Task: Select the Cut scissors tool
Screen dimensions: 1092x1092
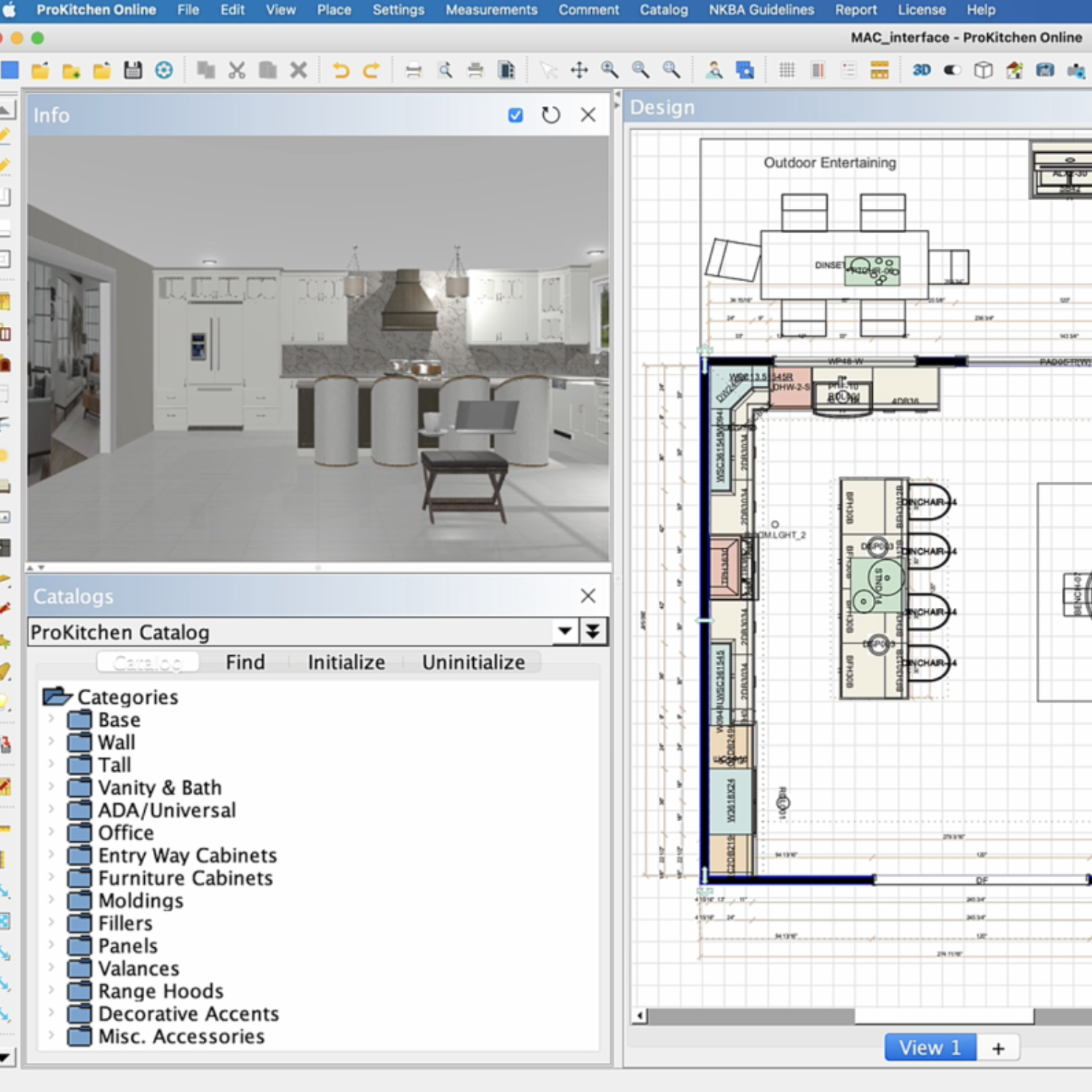Action: [237, 71]
